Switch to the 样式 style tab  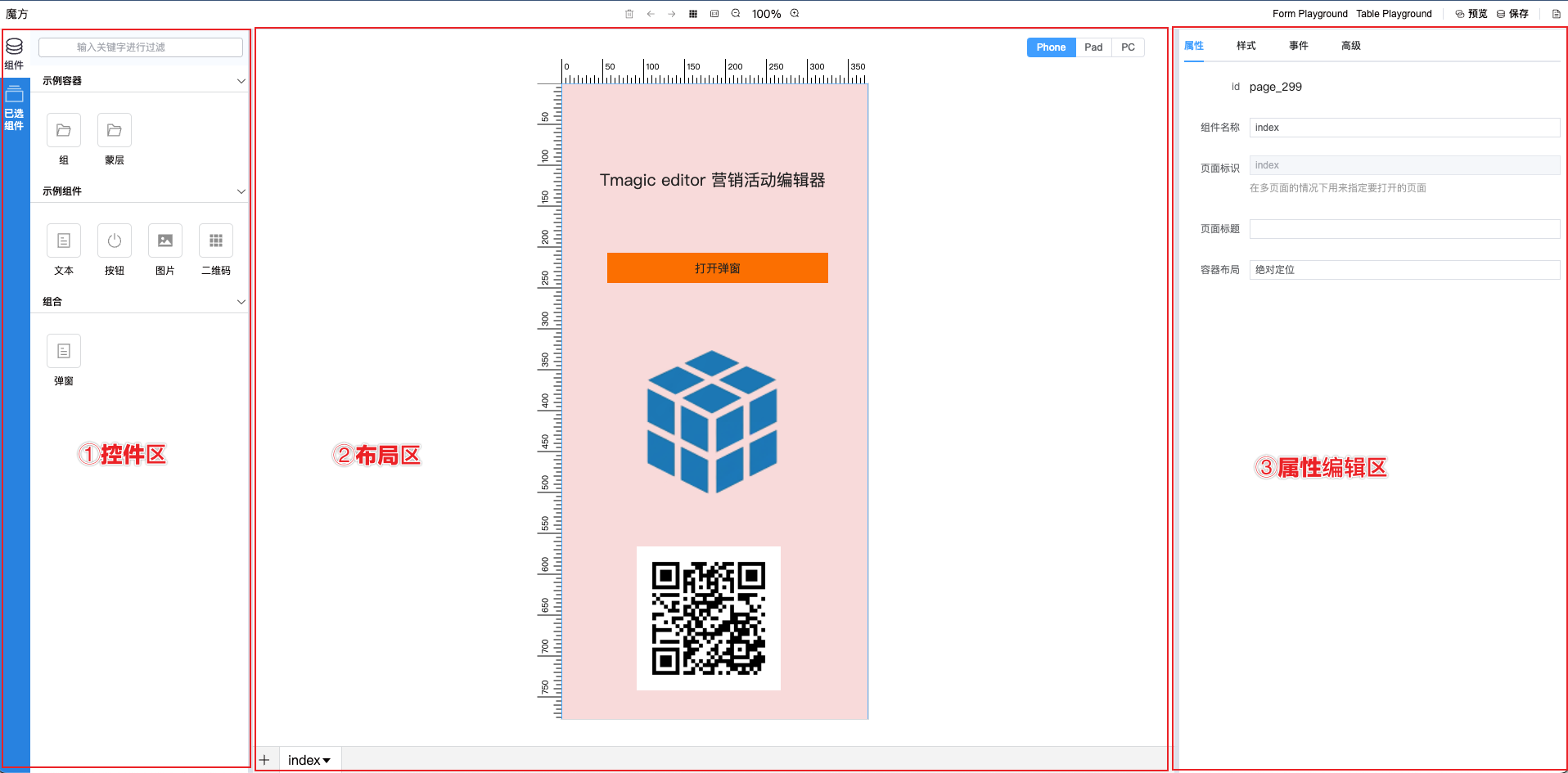[x=1246, y=46]
